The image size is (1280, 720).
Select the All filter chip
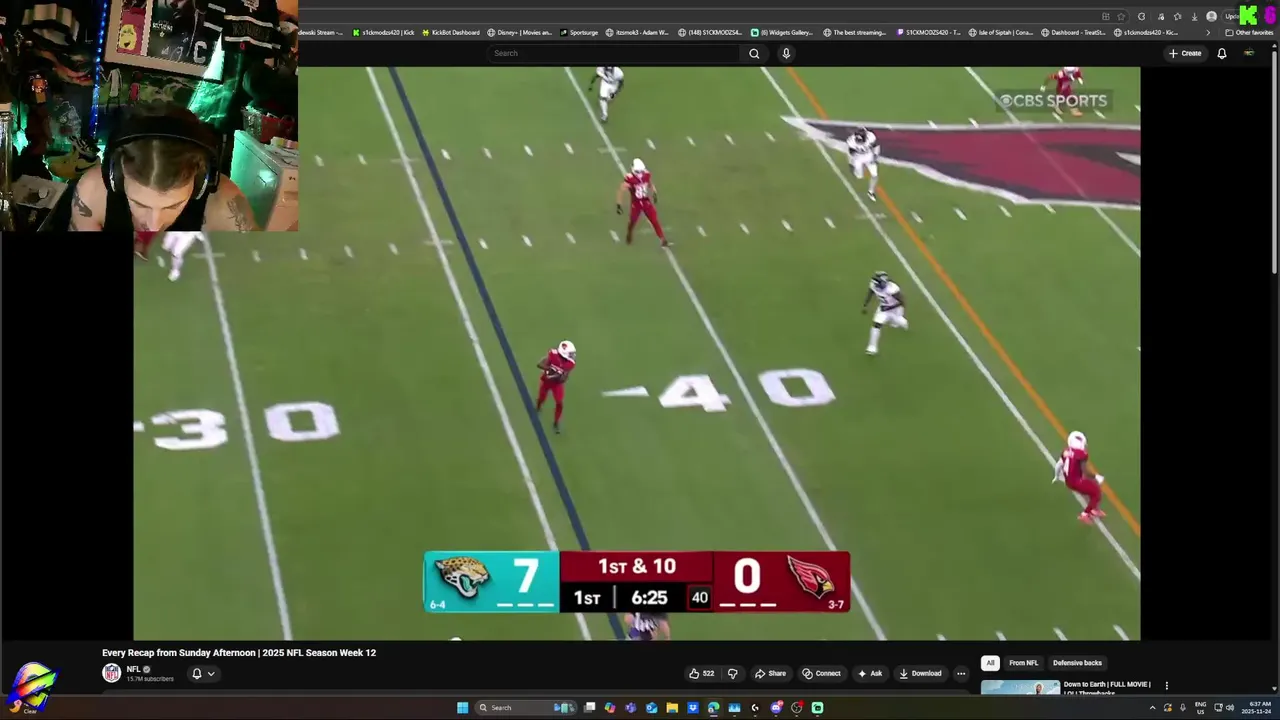pos(990,663)
